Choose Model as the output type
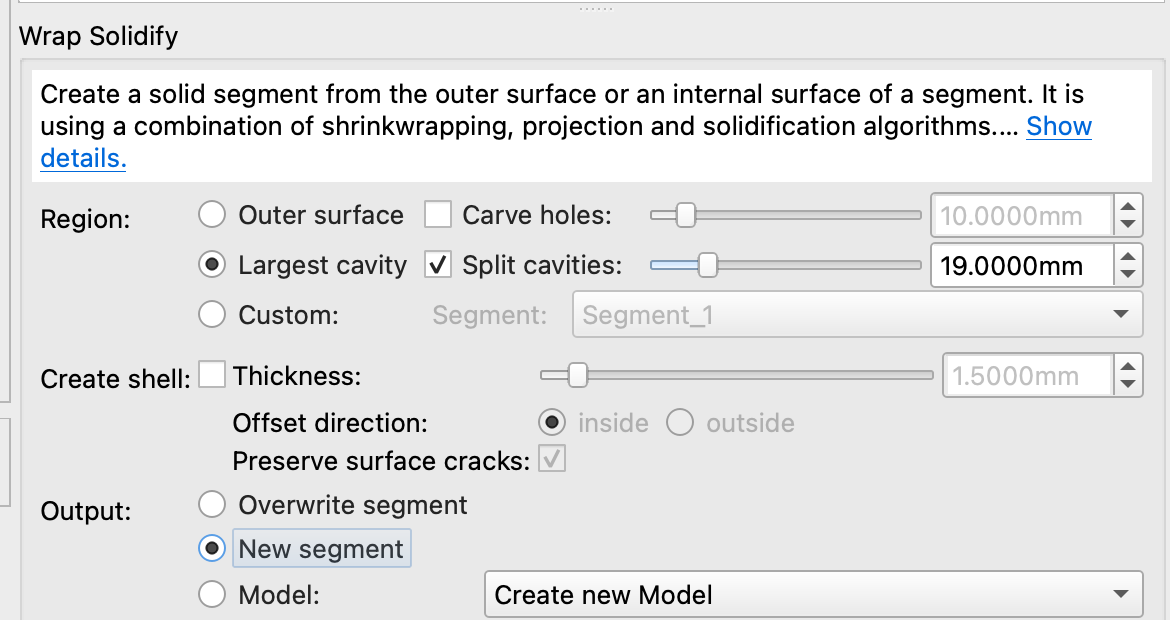This screenshot has width=1170, height=620. click(212, 595)
